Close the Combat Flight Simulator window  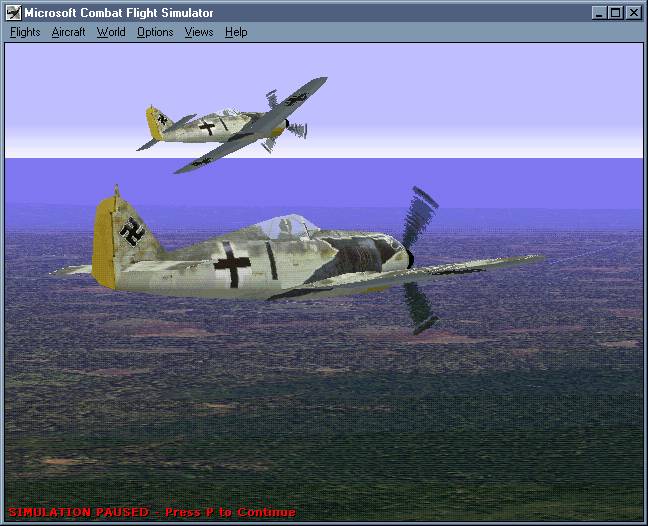(634, 13)
